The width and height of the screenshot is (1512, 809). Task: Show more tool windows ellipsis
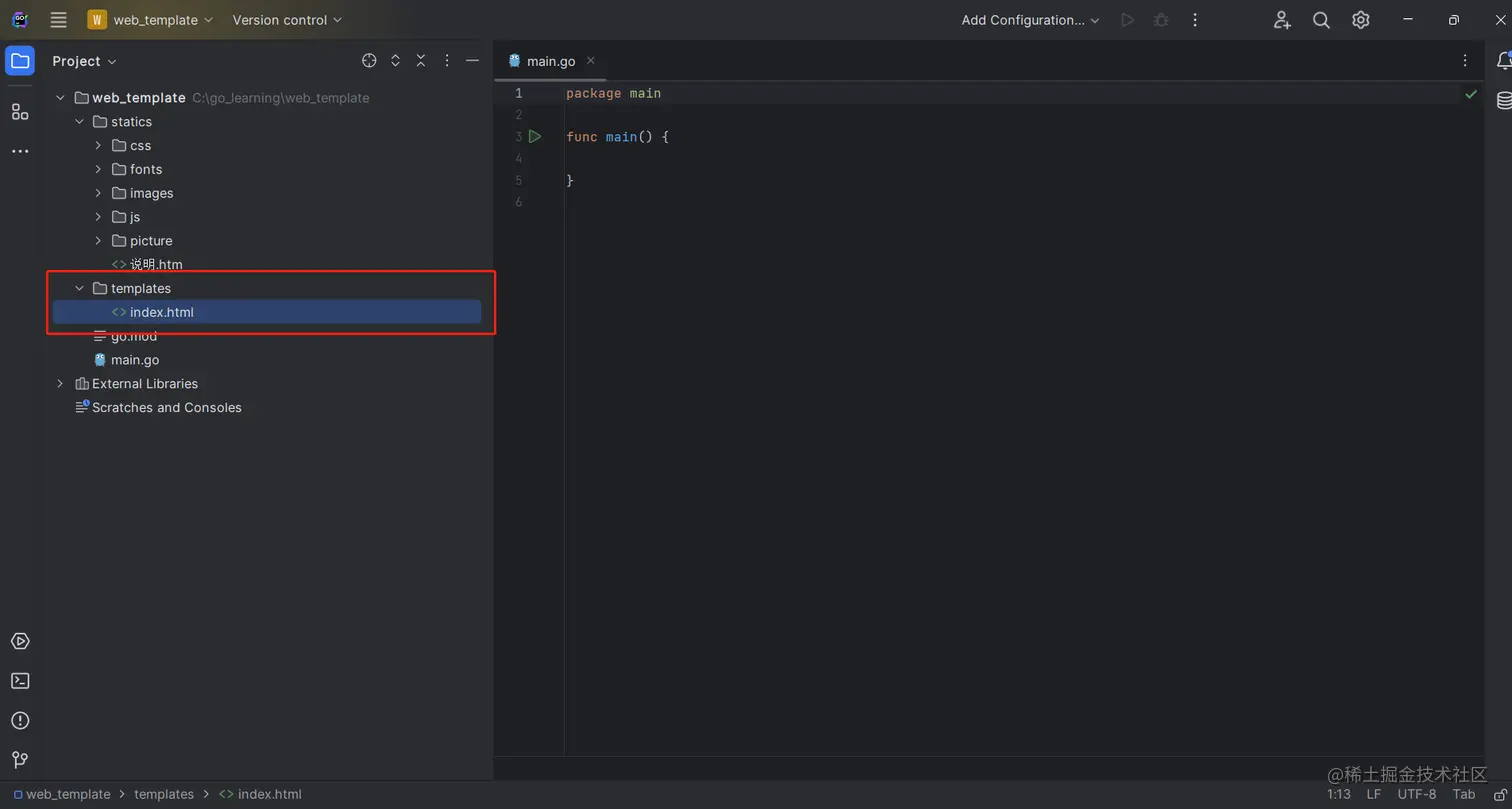pos(20,151)
